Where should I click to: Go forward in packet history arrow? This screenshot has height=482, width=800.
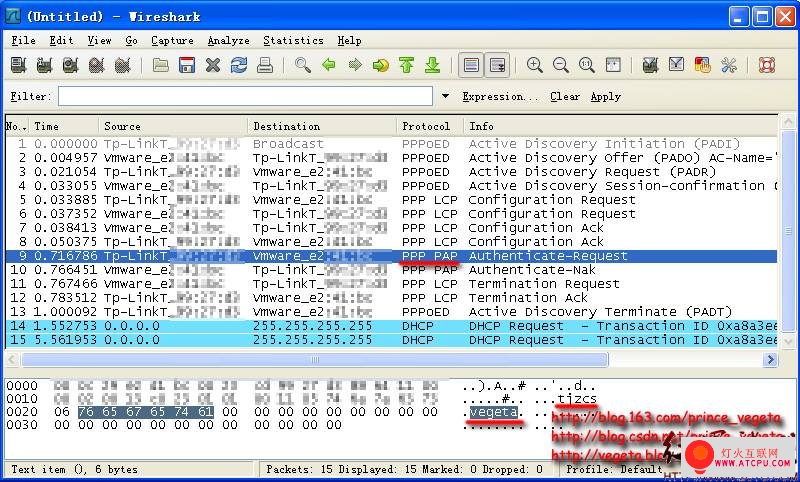(x=355, y=65)
